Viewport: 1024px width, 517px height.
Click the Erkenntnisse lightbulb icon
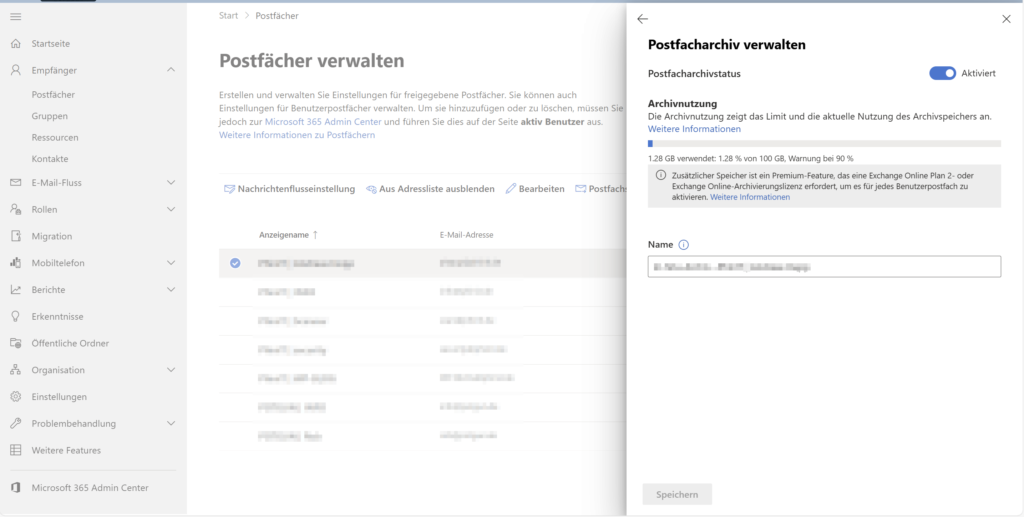click(15, 316)
